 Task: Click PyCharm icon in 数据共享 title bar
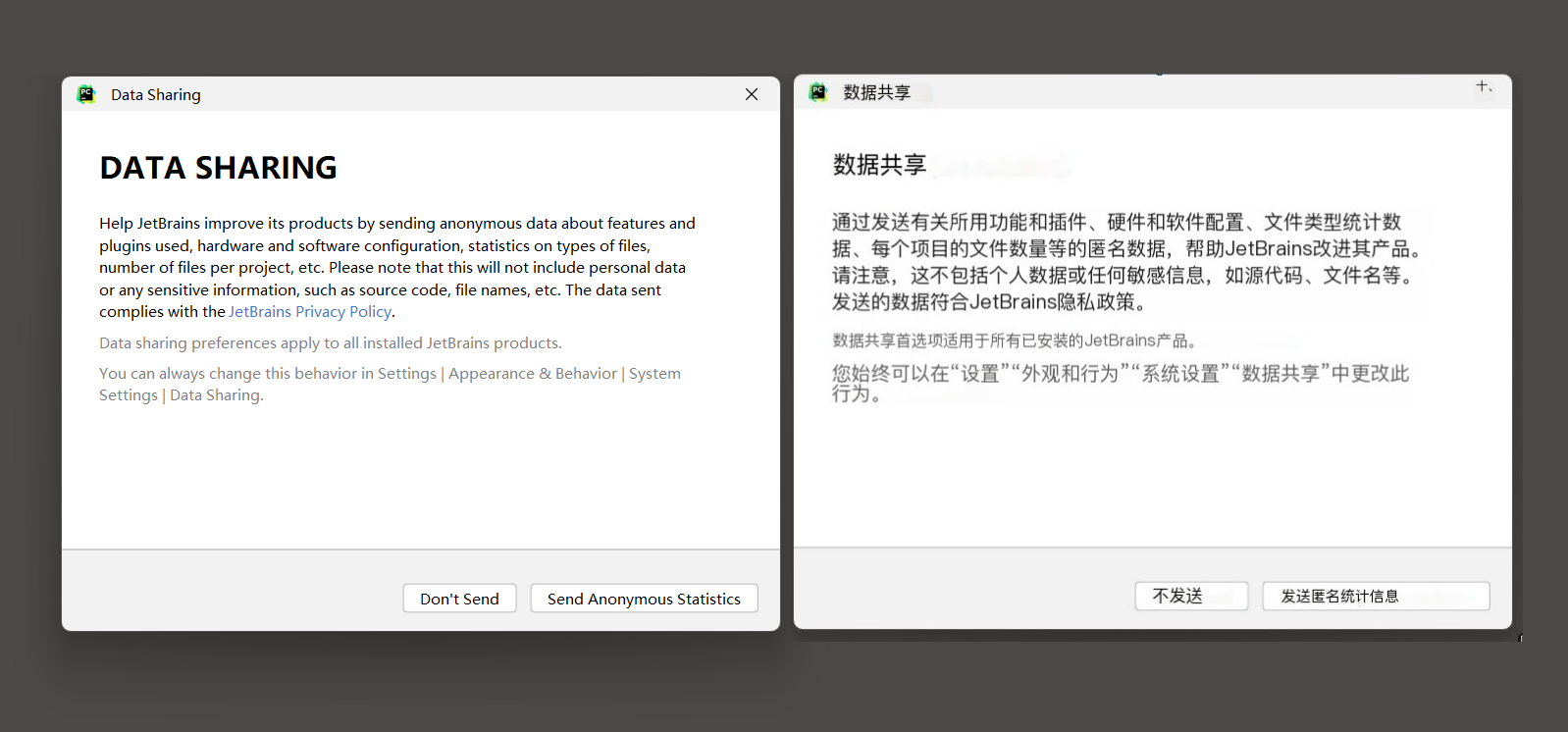pyautogui.click(x=818, y=92)
